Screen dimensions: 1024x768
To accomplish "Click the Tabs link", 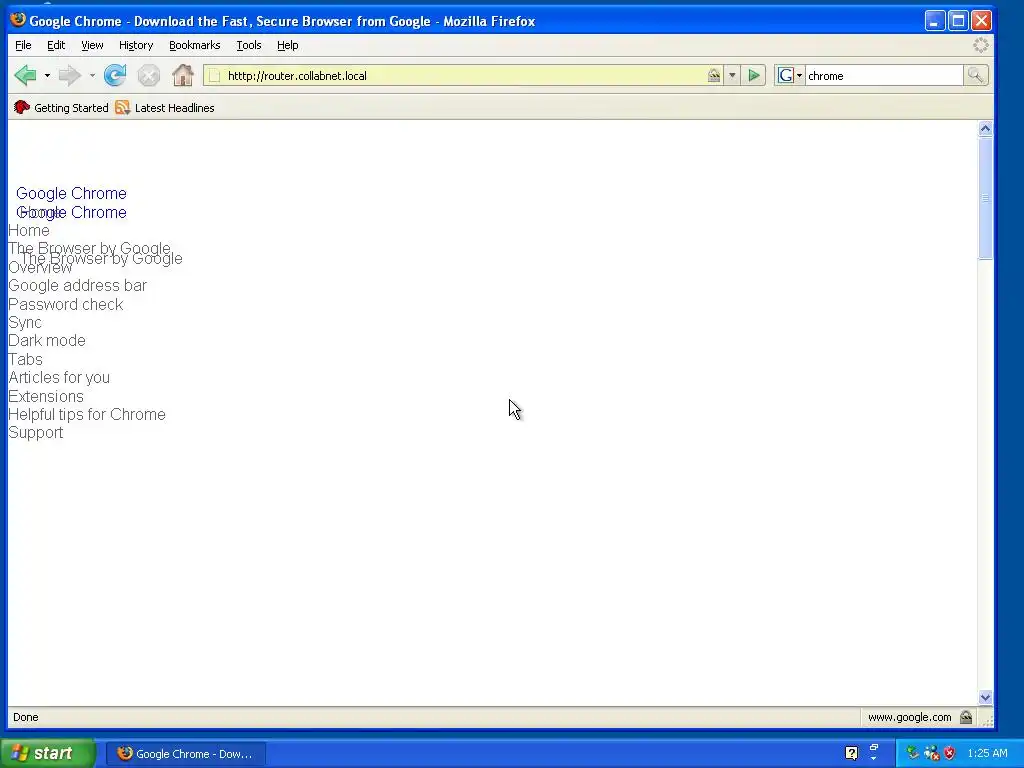I will point(25,359).
